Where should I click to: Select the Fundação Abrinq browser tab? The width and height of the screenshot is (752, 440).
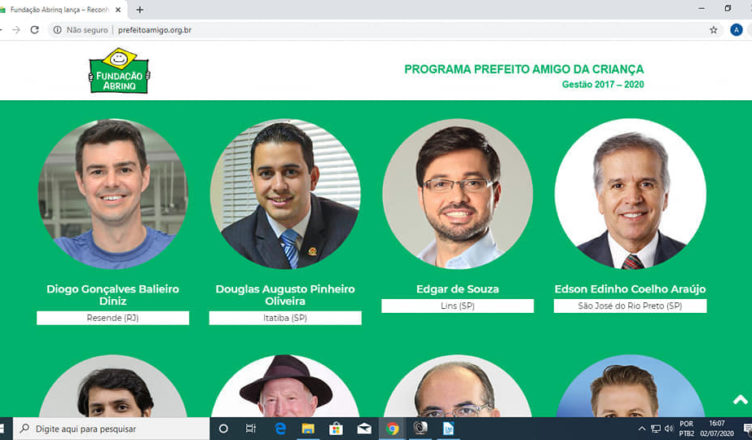(60, 9)
